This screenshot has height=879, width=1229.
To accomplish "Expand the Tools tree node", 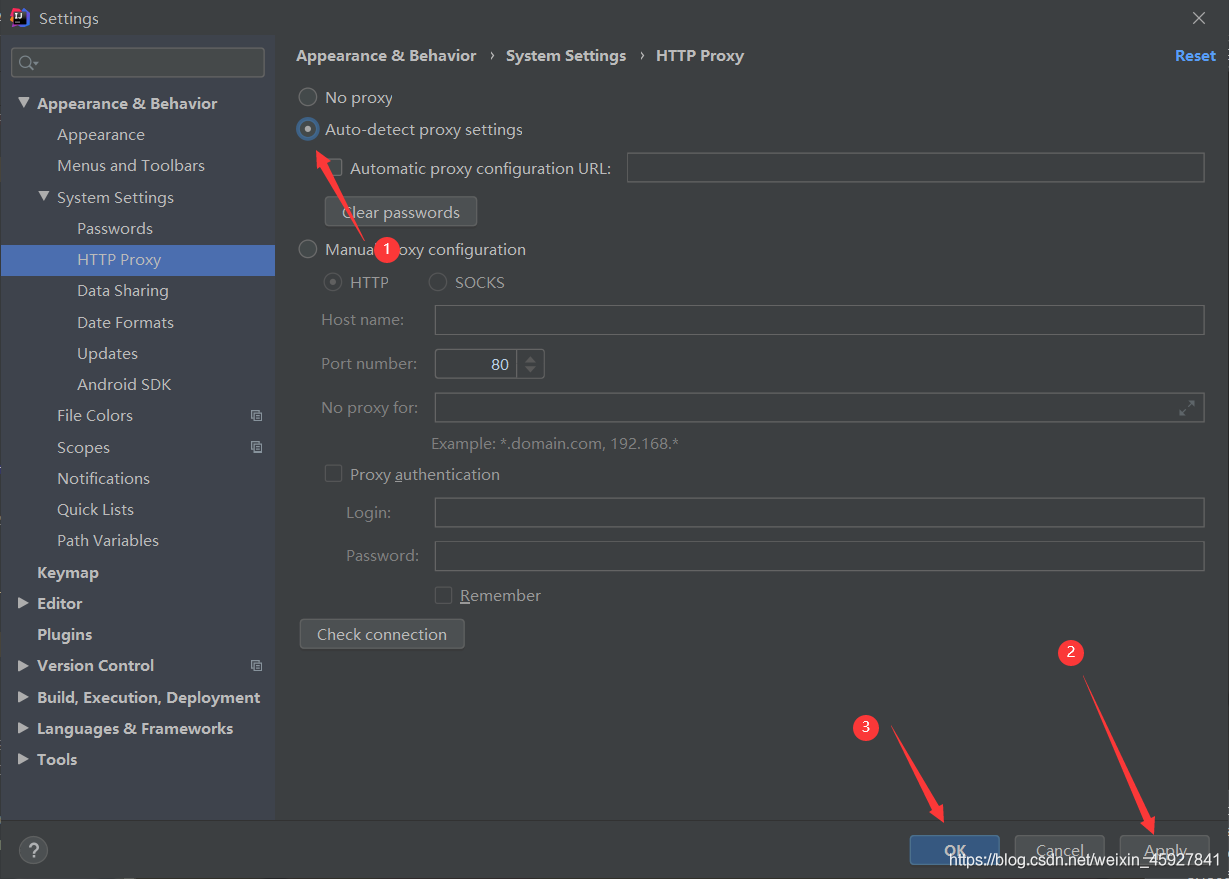I will (x=24, y=759).
